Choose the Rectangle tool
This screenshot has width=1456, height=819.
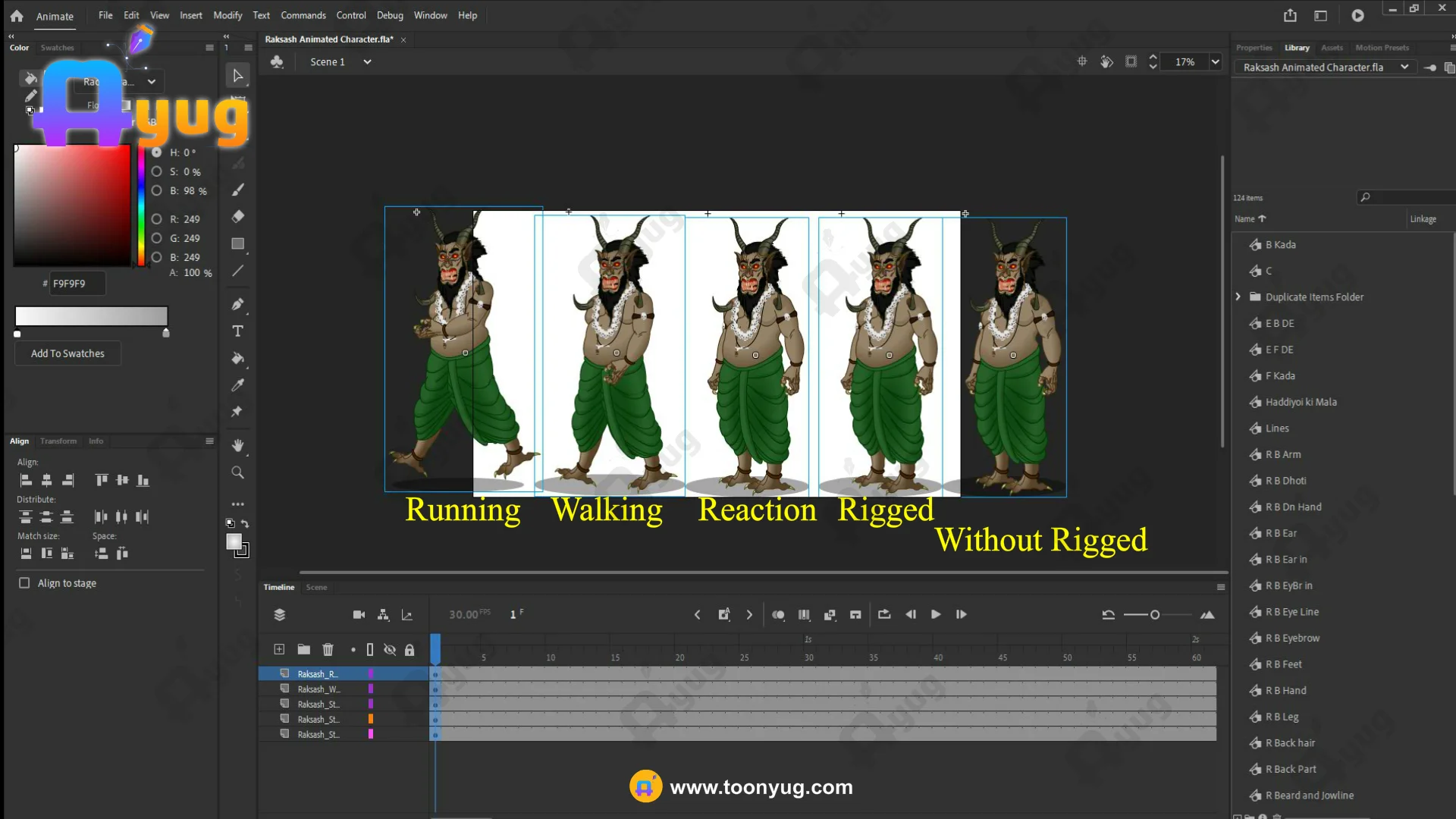(237, 244)
